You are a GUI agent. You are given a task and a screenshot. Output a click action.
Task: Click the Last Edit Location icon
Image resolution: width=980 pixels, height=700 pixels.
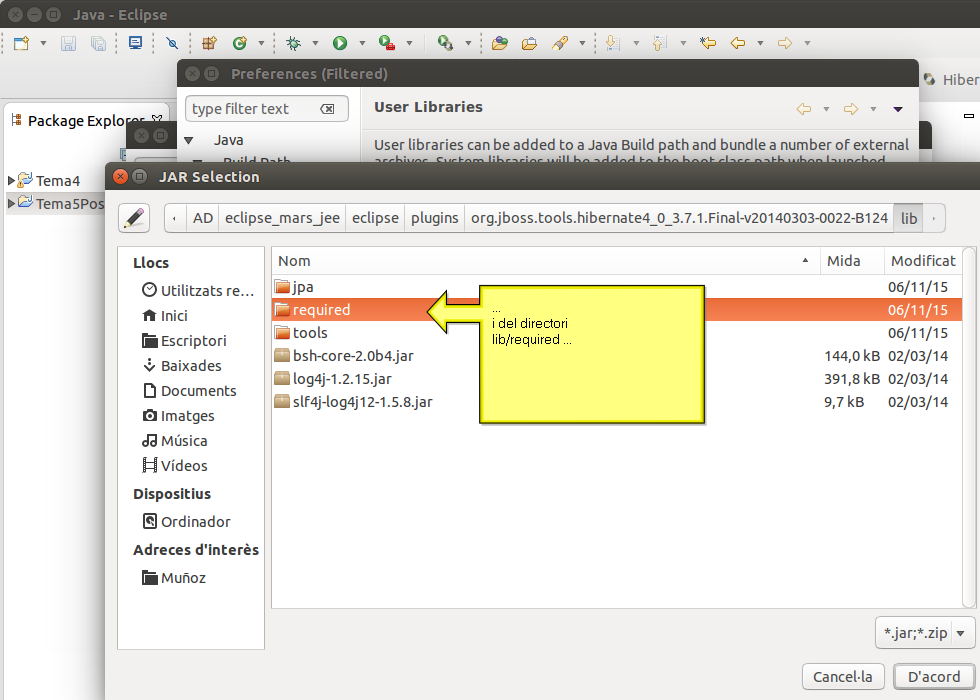(708, 43)
